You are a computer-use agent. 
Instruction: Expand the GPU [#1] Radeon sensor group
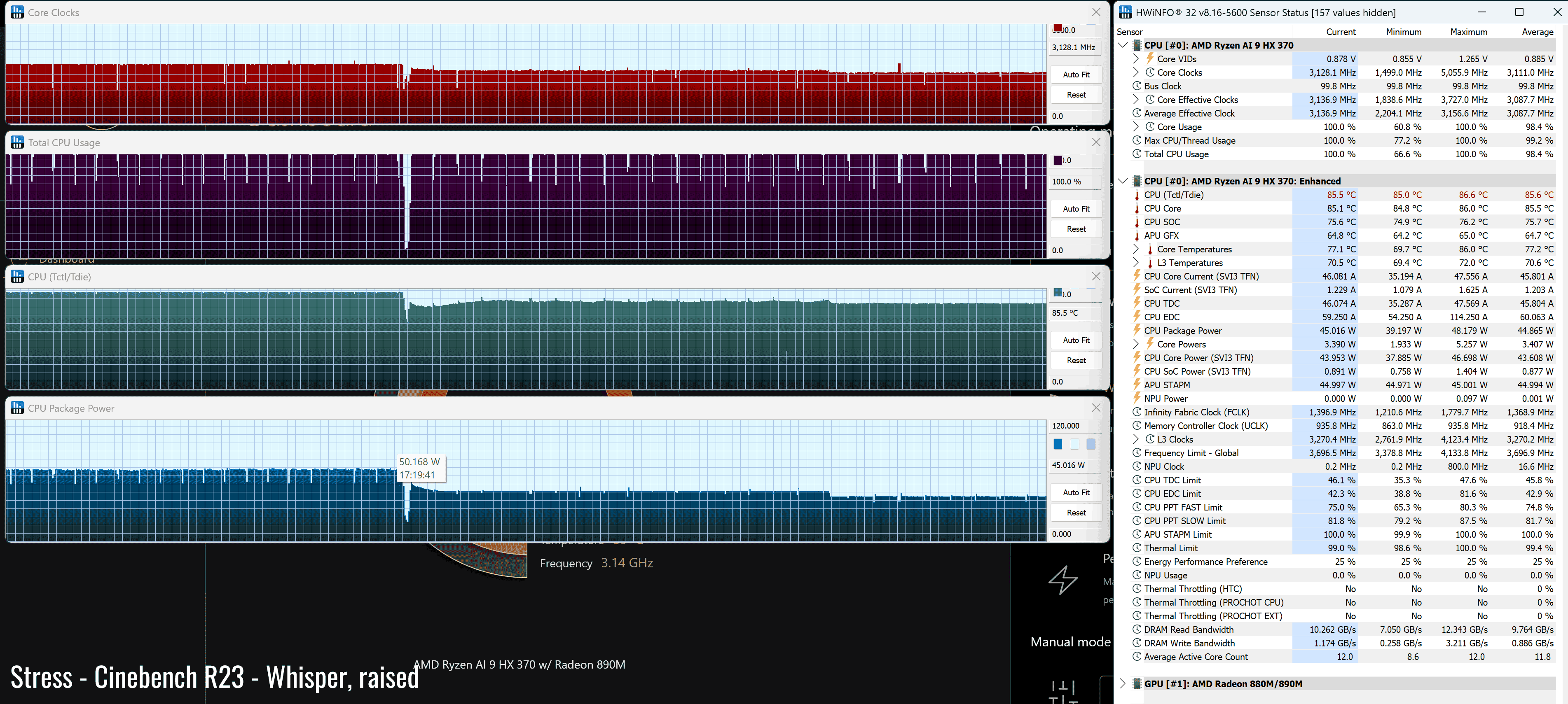1122,683
